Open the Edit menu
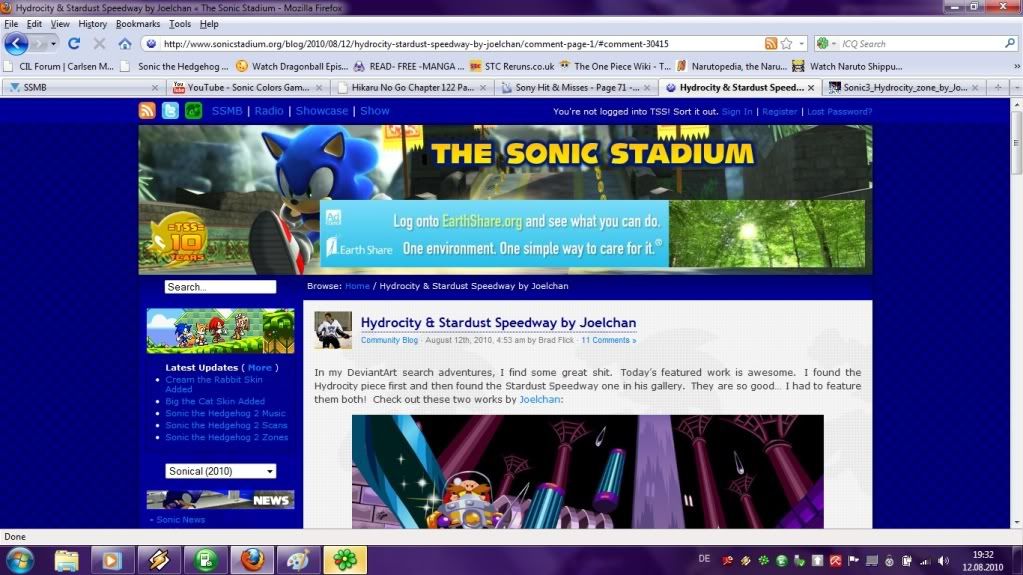 (x=34, y=24)
